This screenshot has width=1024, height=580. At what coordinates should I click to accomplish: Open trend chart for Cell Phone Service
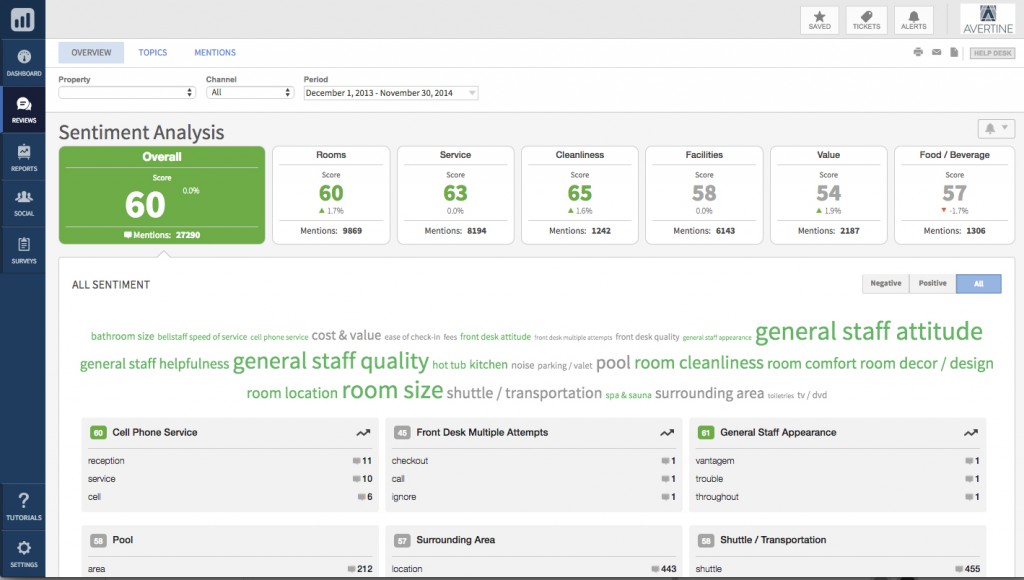(x=364, y=433)
